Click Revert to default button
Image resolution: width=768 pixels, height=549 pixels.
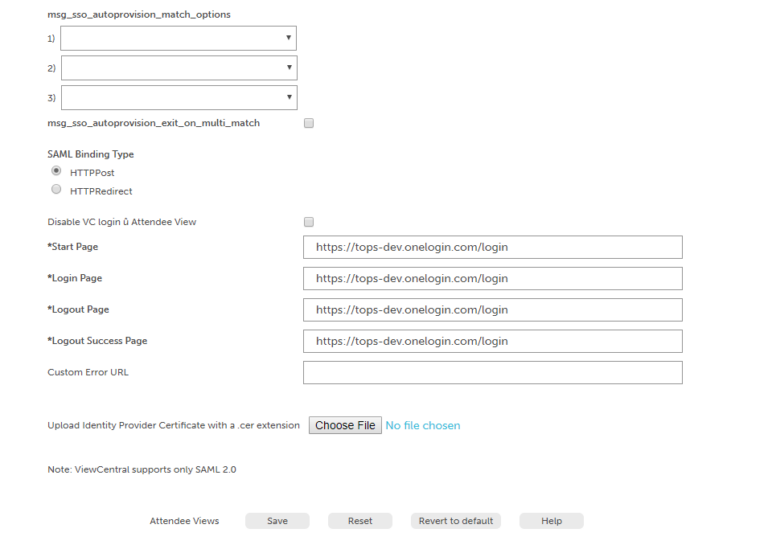(x=456, y=521)
